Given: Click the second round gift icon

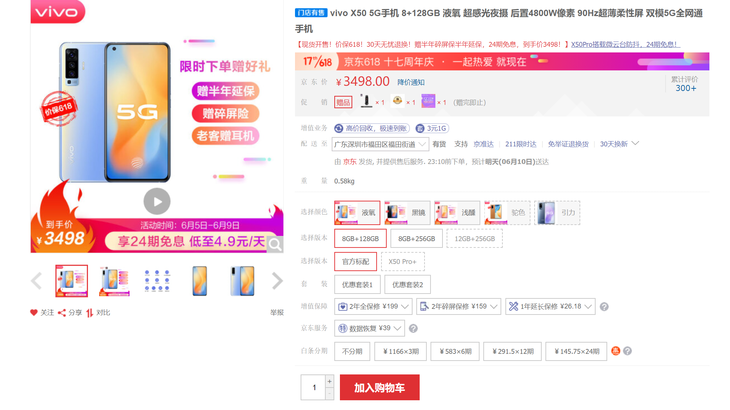Looking at the screenshot, I should click(x=397, y=101).
